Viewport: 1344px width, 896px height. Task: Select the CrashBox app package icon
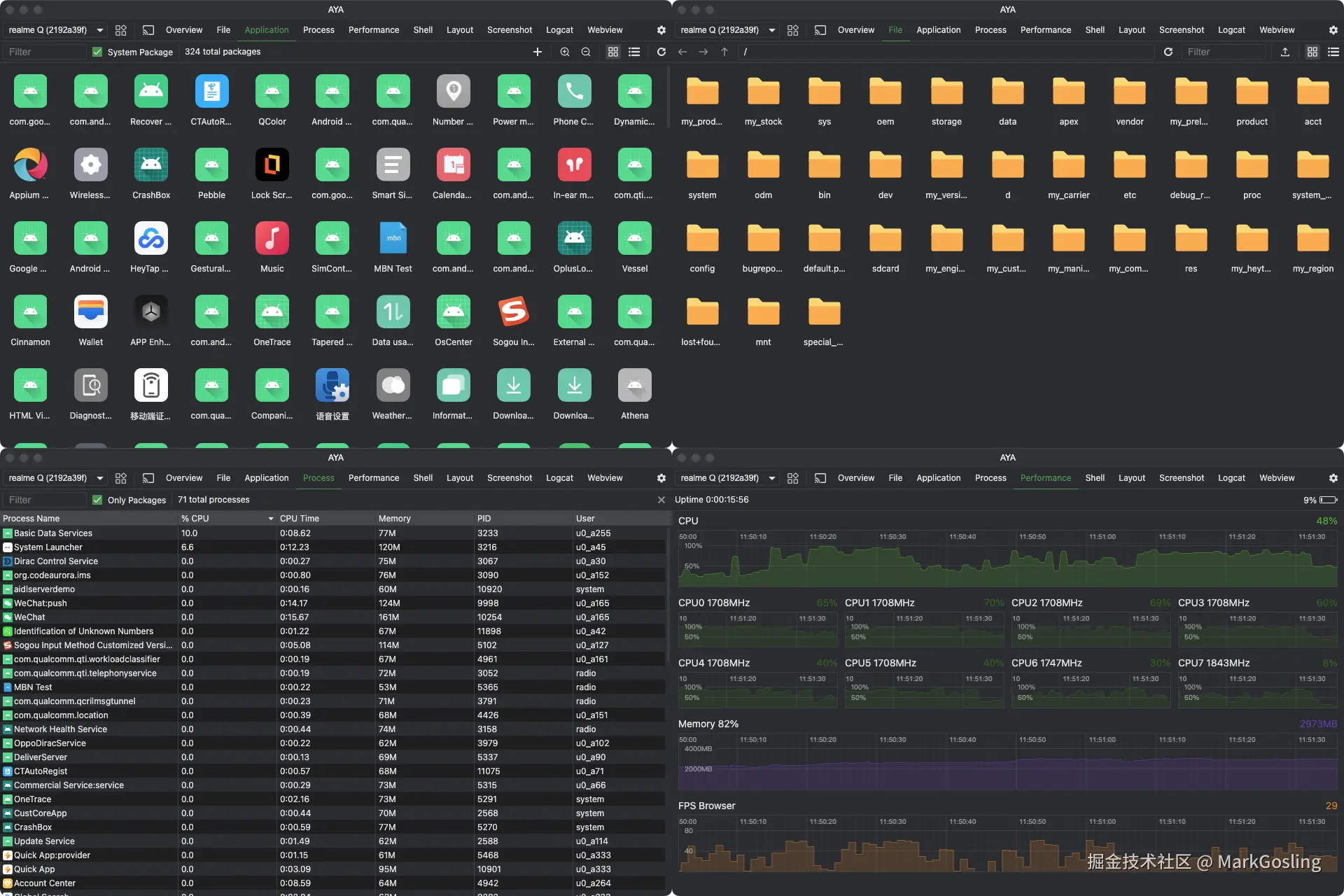pos(150,164)
